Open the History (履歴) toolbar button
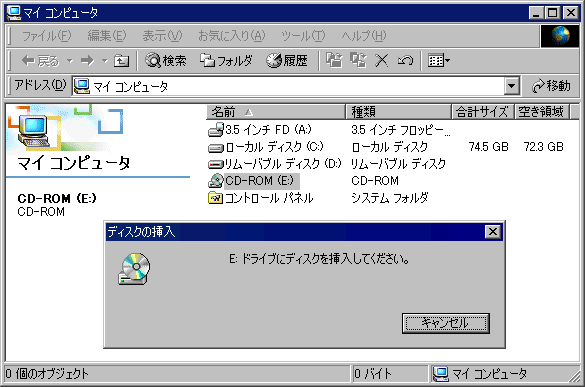The image size is (585, 387). coord(287,60)
